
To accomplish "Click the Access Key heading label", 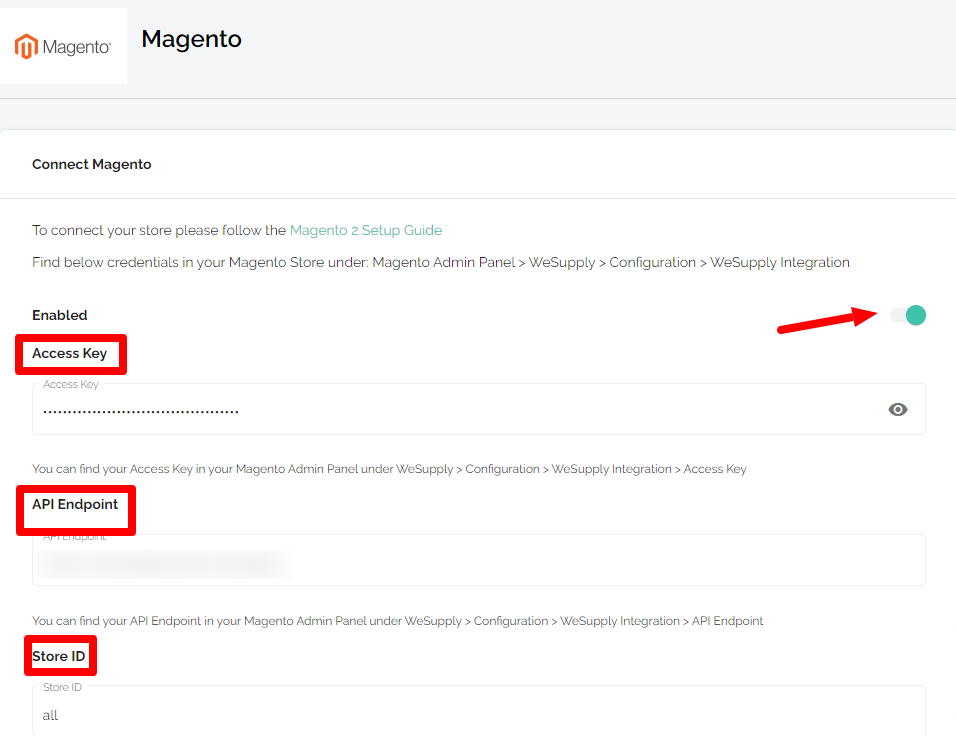I will 70,354.
